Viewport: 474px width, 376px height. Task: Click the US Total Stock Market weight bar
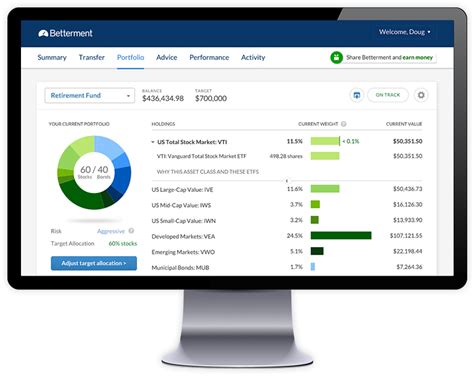coord(325,141)
